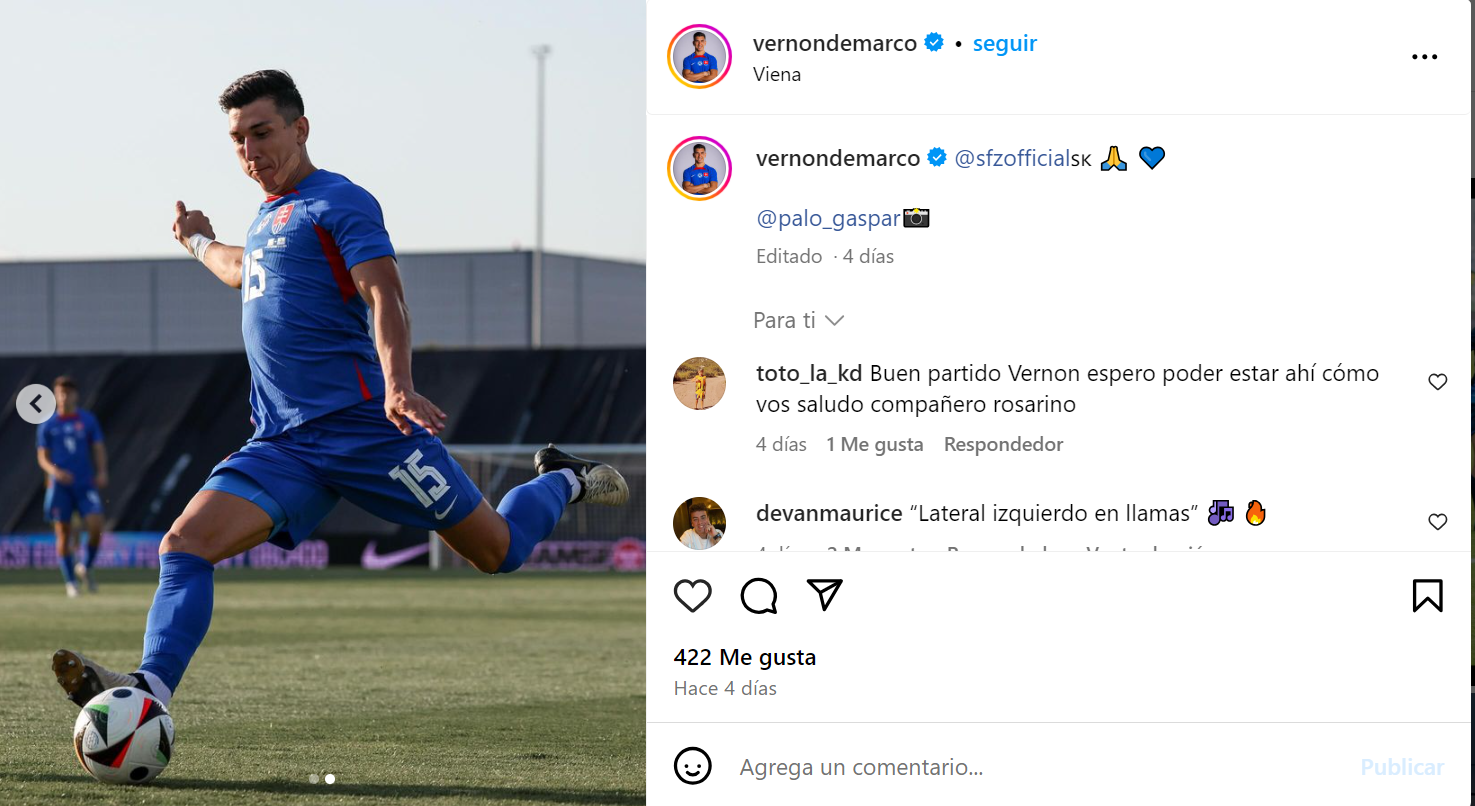Open the @palo_gaspar photographer mention
This screenshot has width=1475, height=806.
click(828, 217)
